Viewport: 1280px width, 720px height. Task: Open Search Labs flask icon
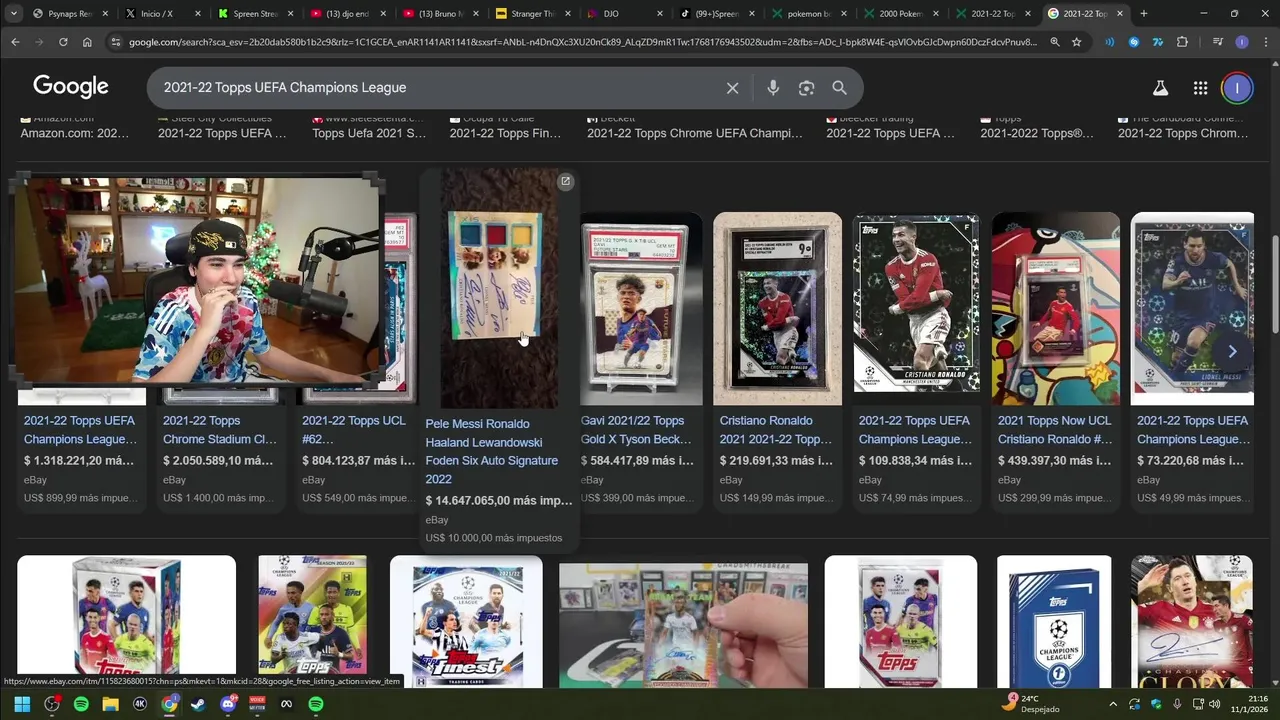1160,88
